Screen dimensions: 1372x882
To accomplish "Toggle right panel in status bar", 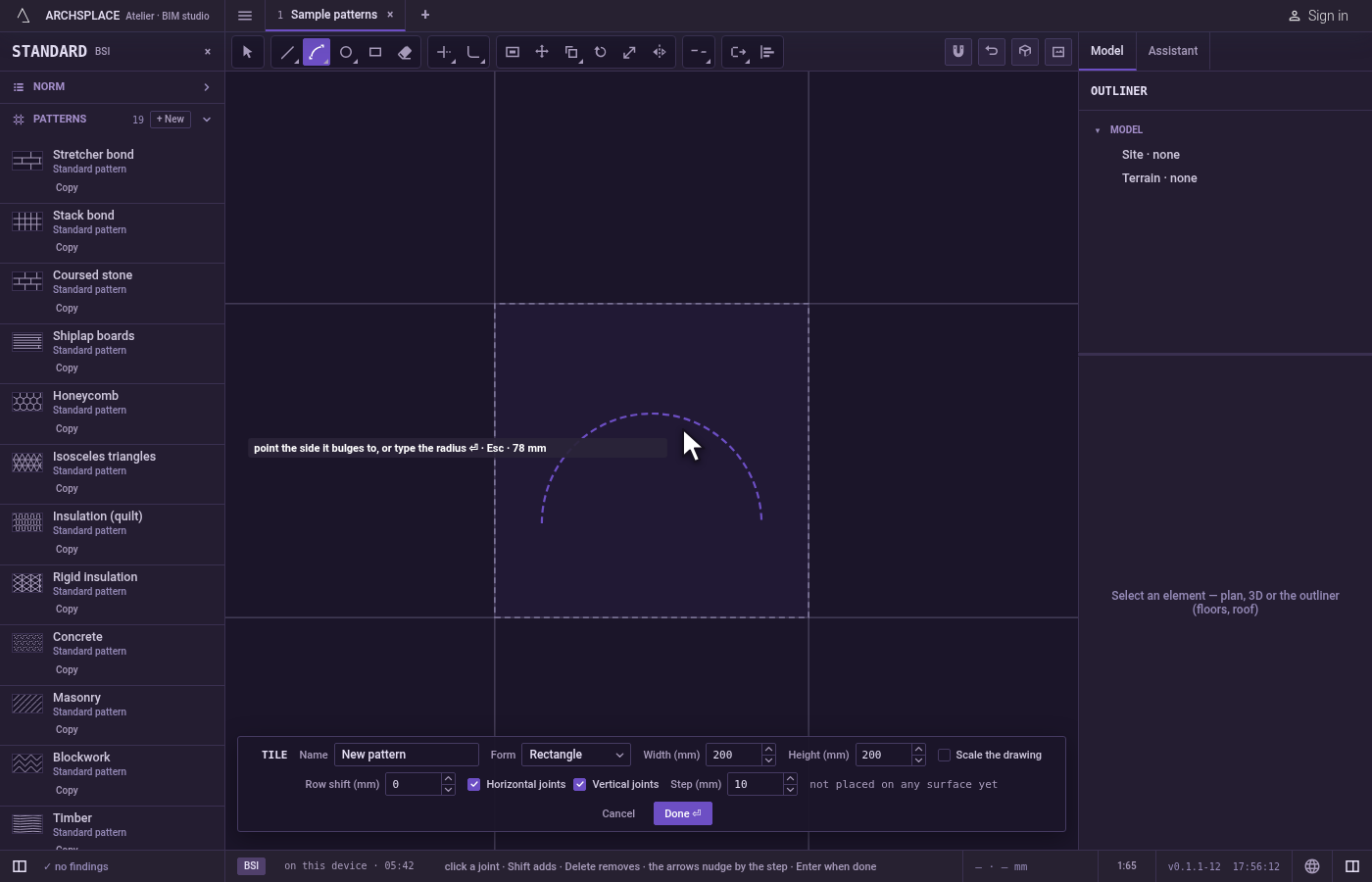I will 1352,866.
